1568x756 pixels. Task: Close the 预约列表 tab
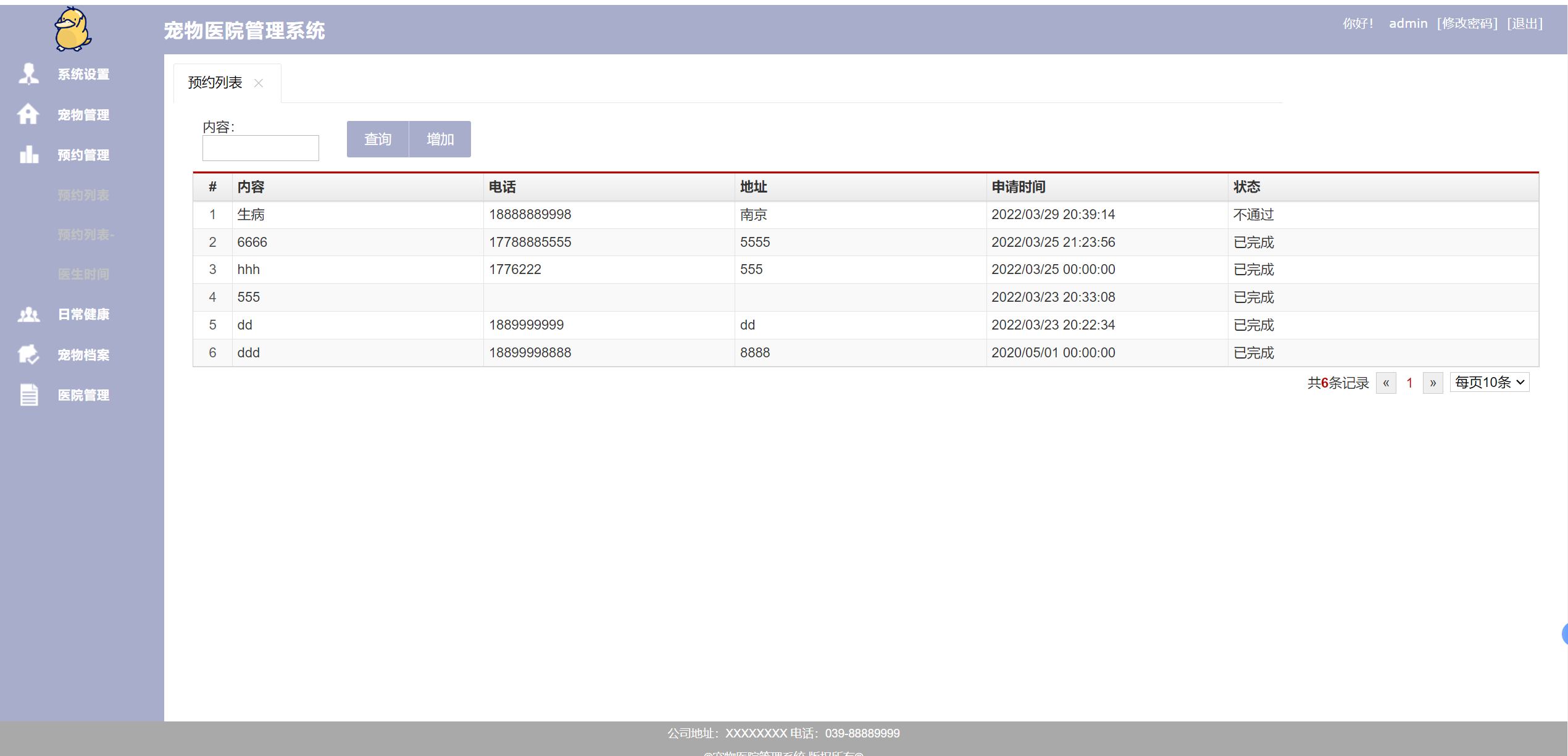259,83
